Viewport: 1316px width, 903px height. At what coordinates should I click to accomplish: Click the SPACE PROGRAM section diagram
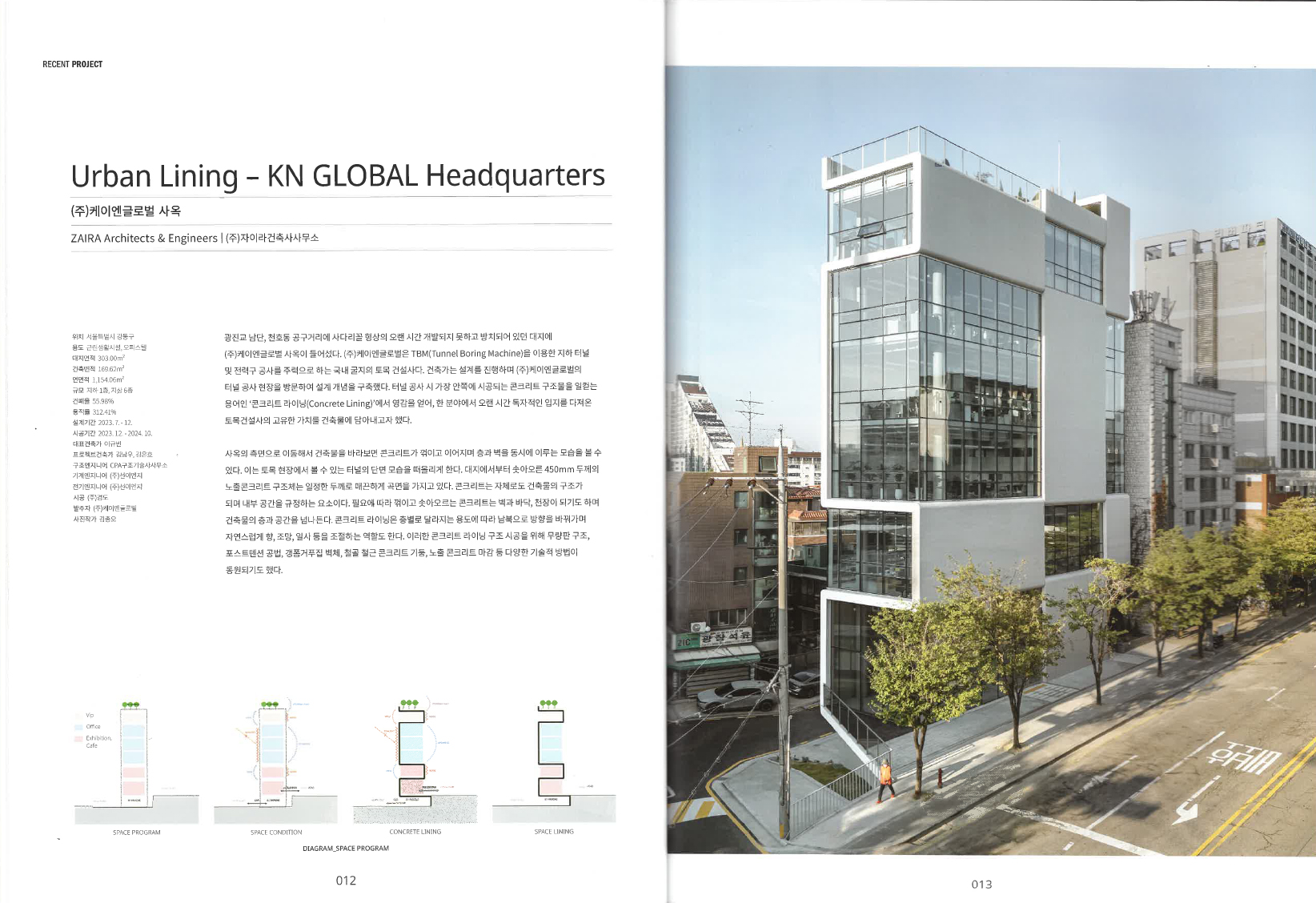tap(137, 762)
